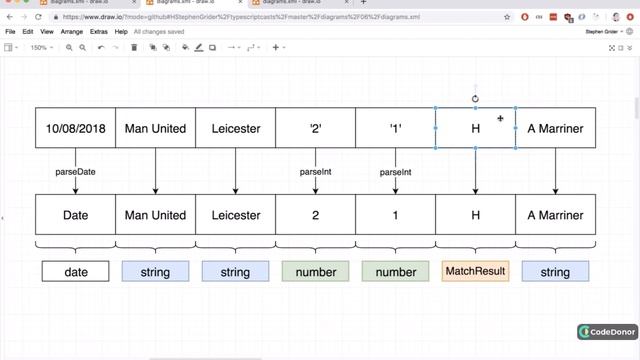Image resolution: width=640 pixels, height=360 pixels.
Task: Select the Date box in second row
Action: tap(76, 214)
